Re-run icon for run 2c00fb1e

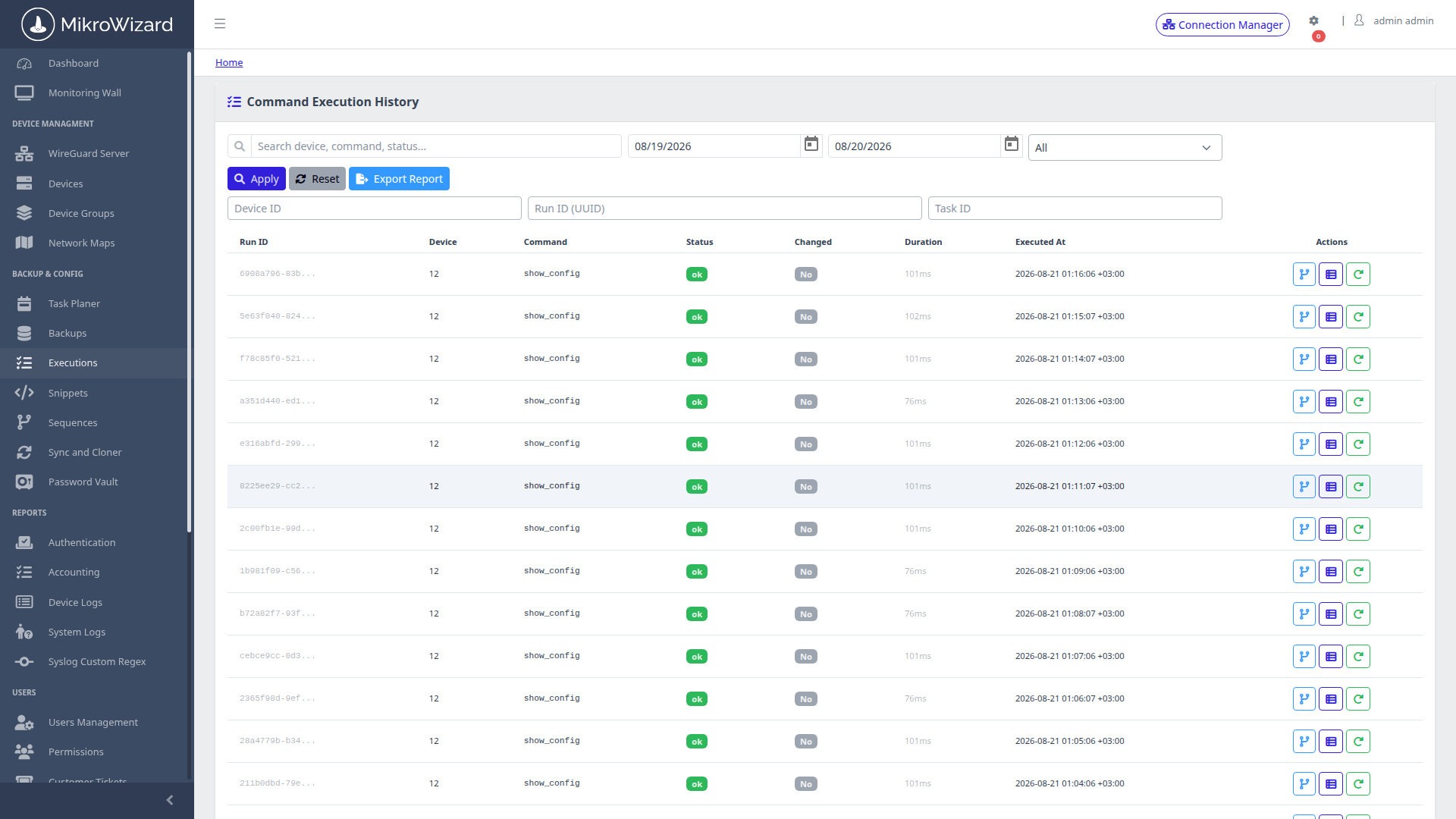1358,529
